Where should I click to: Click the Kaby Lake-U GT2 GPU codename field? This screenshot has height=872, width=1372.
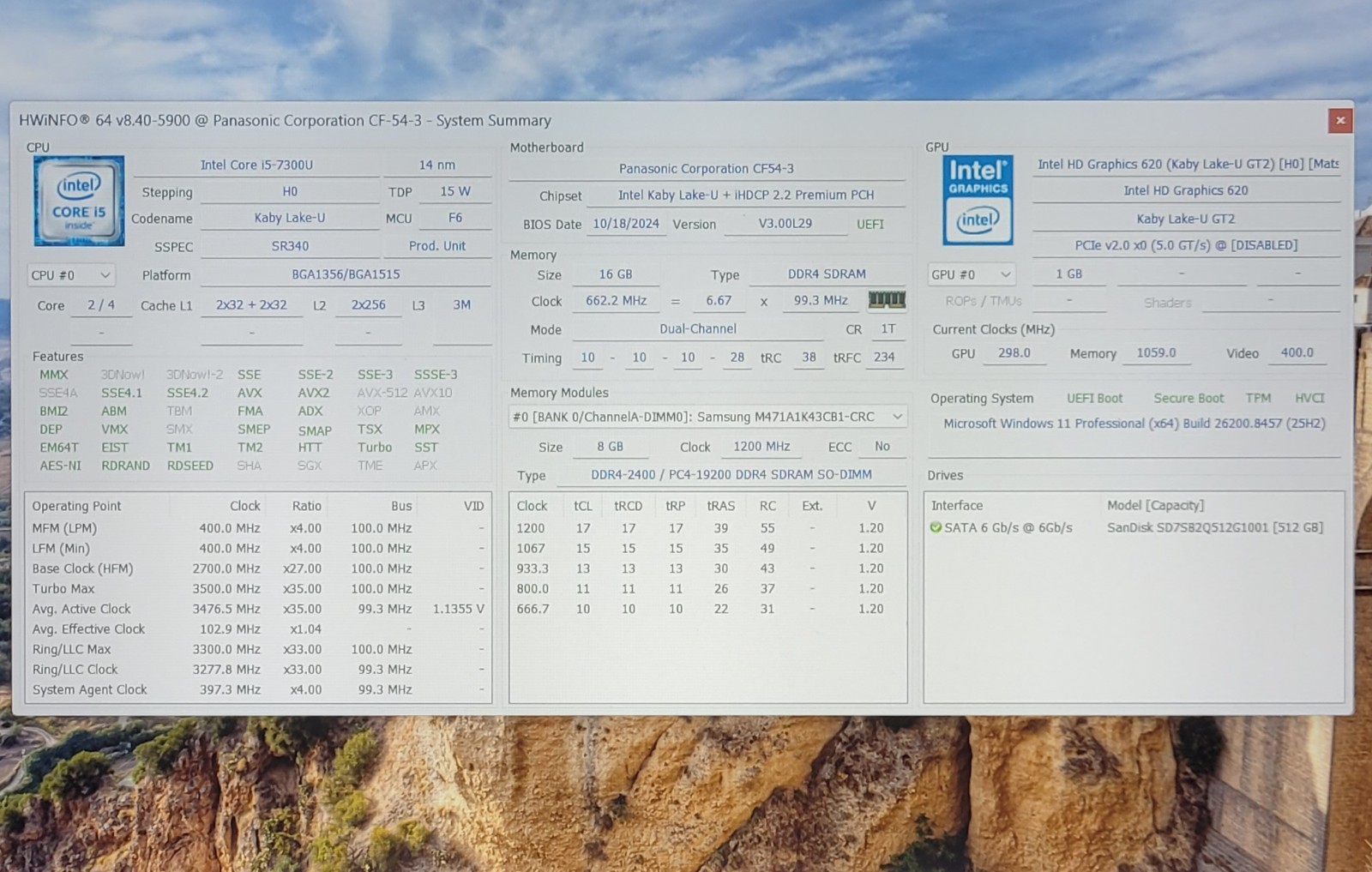click(1186, 219)
